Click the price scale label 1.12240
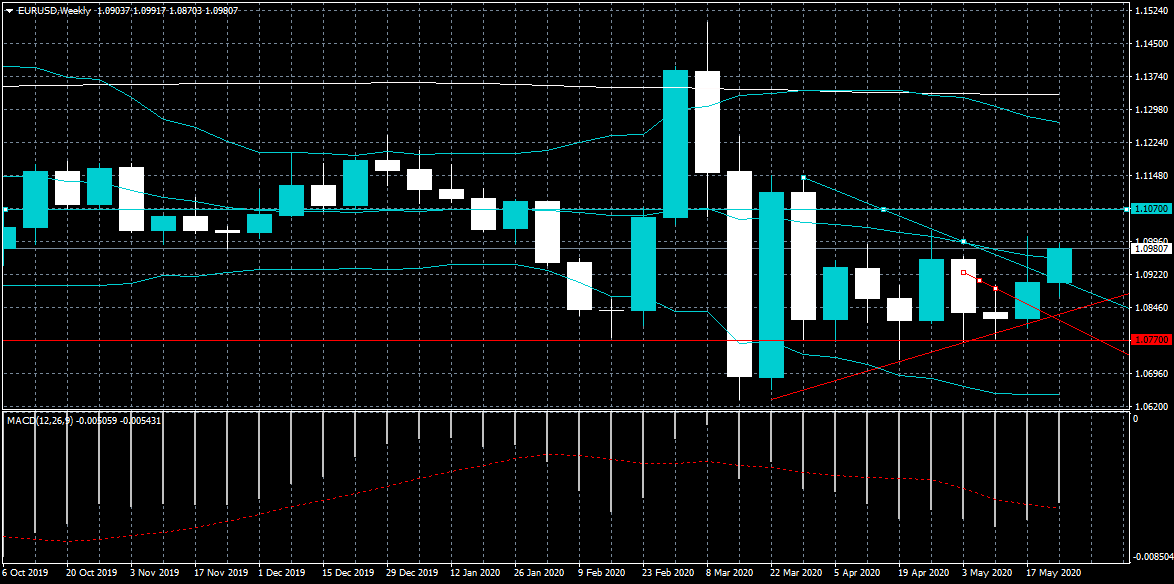 point(1152,142)
